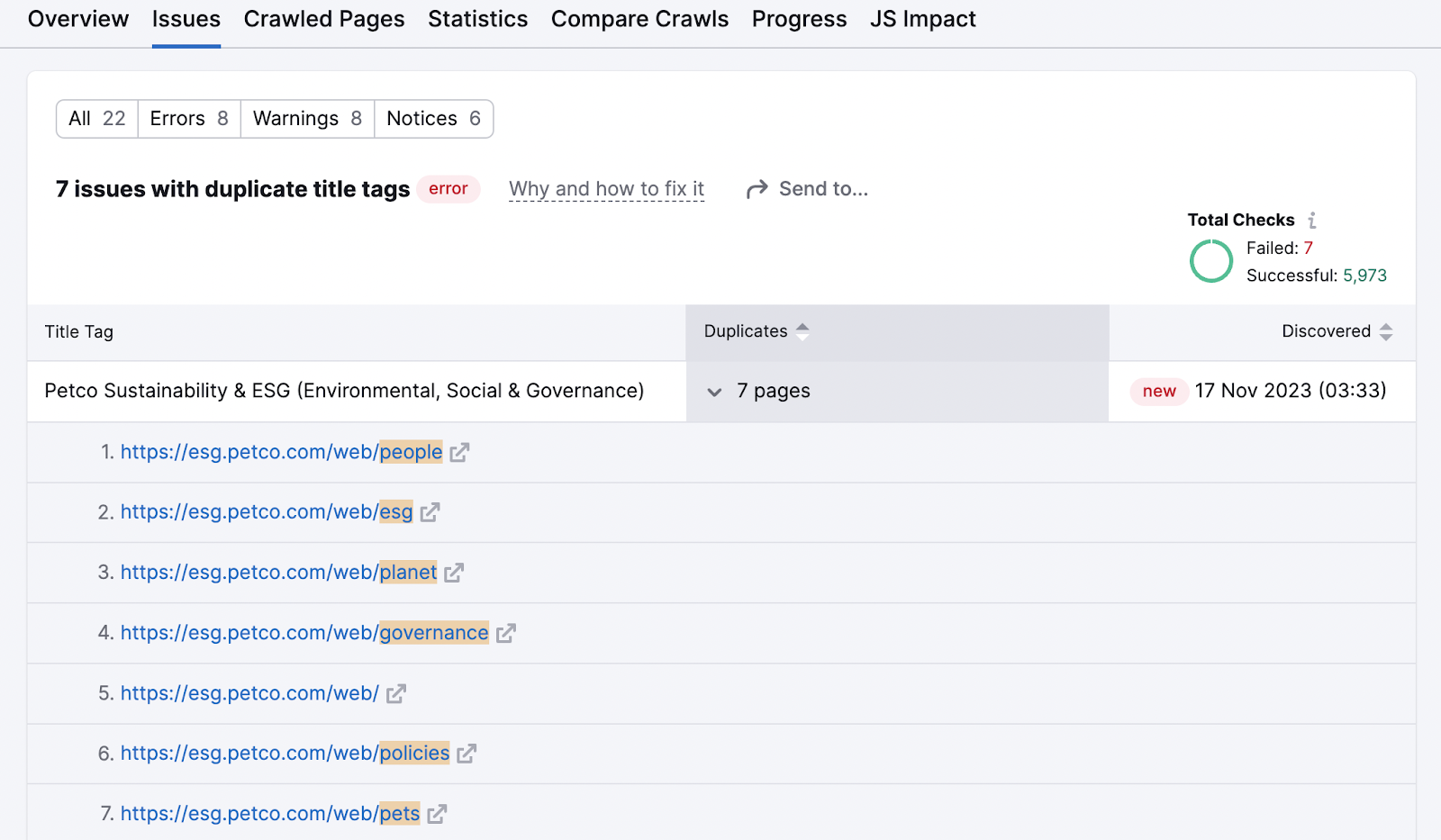Open the Why and how to fix it link
1441x840 pixels.
tap(606, 188)
